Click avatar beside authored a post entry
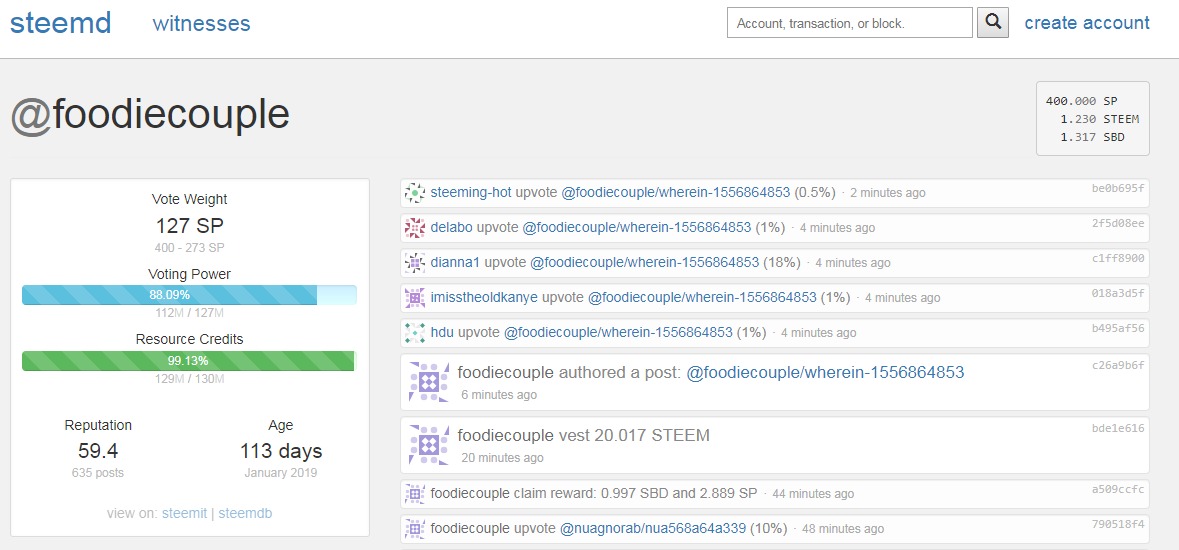The height and width of the screenshot is (550, 1179). [x=429, y=381]
